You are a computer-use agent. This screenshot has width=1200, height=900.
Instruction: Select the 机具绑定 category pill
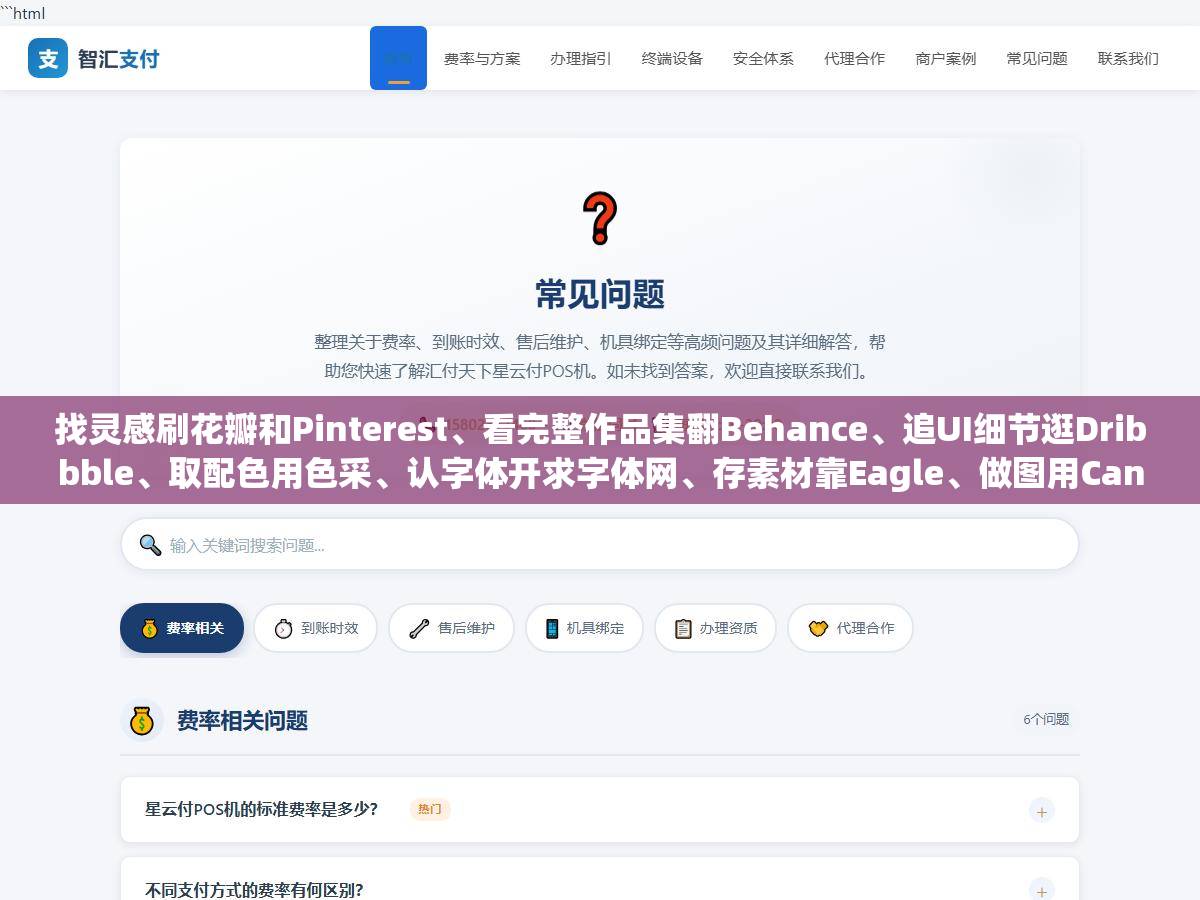[584, 628]
